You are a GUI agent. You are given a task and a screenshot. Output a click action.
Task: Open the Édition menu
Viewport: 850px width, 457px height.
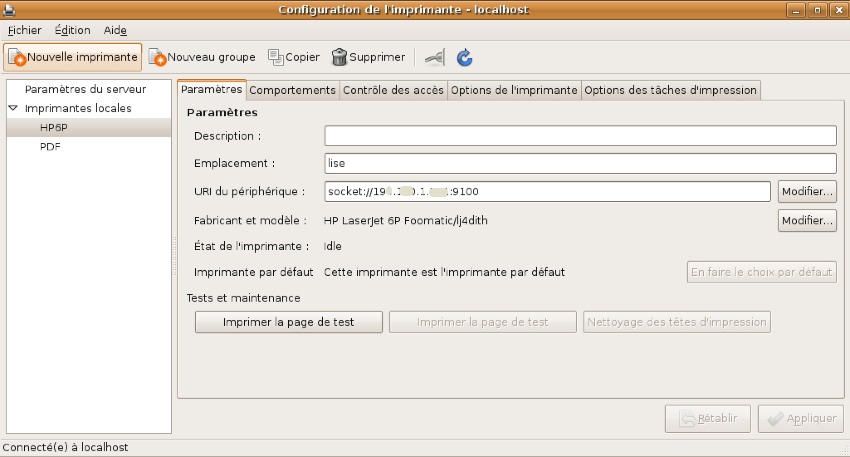pyautogui.click(x=73, y=30)
